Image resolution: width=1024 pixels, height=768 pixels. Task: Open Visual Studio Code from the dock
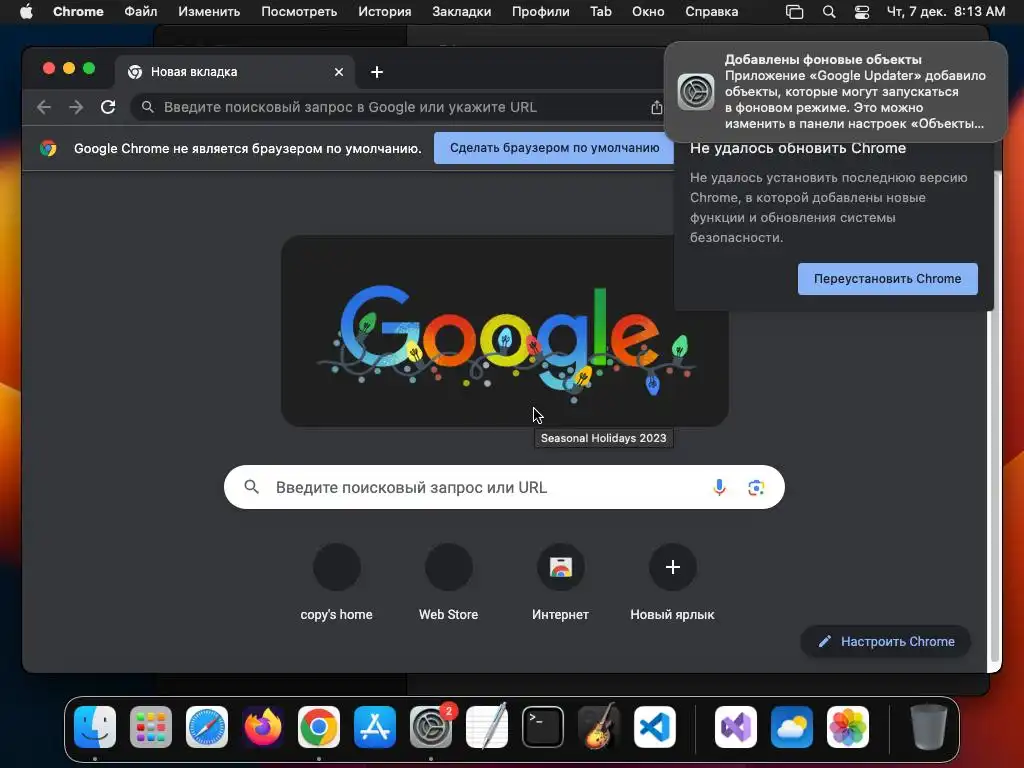(654, 727)
